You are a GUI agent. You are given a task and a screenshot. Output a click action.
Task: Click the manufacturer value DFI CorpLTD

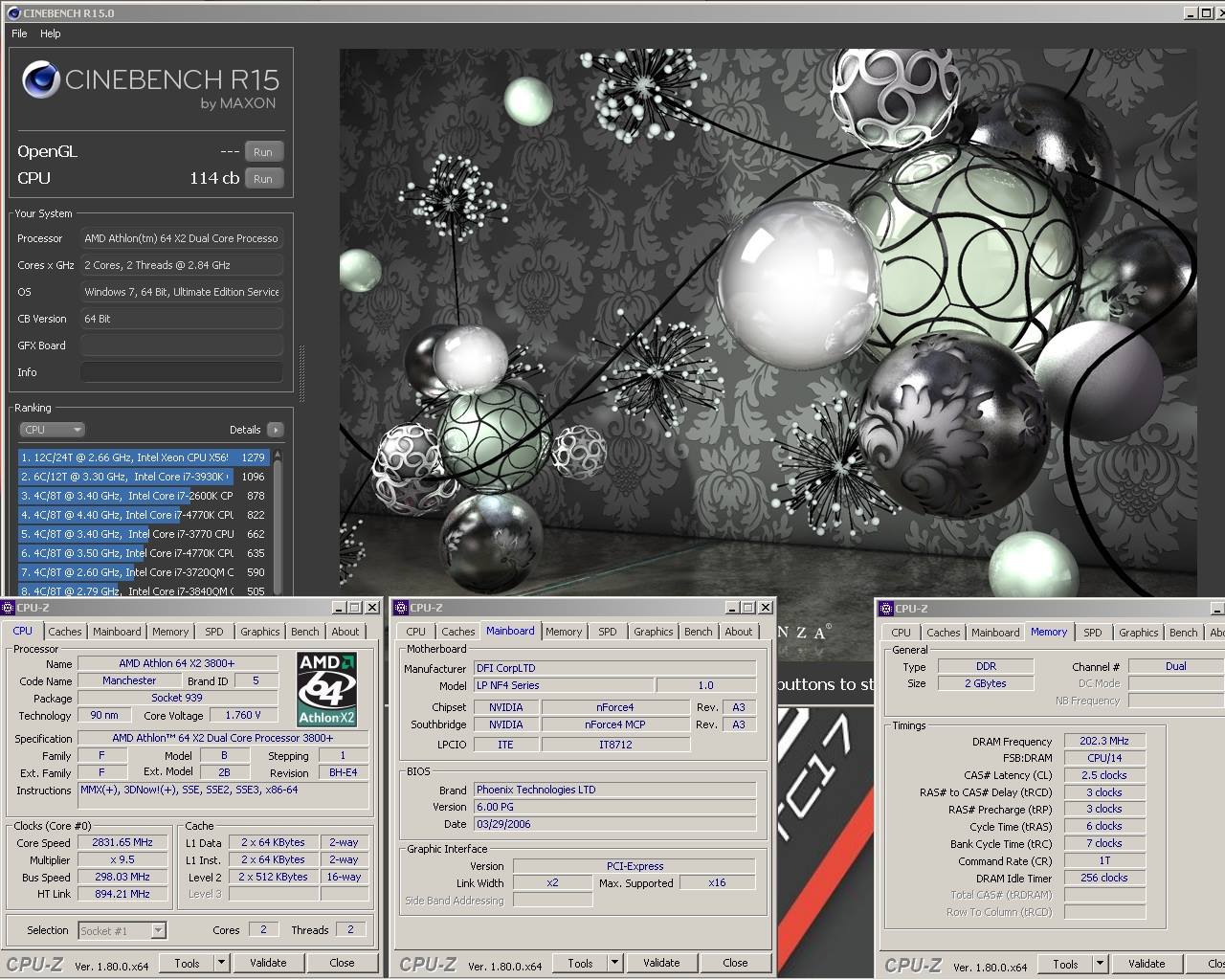click(614, 668)
